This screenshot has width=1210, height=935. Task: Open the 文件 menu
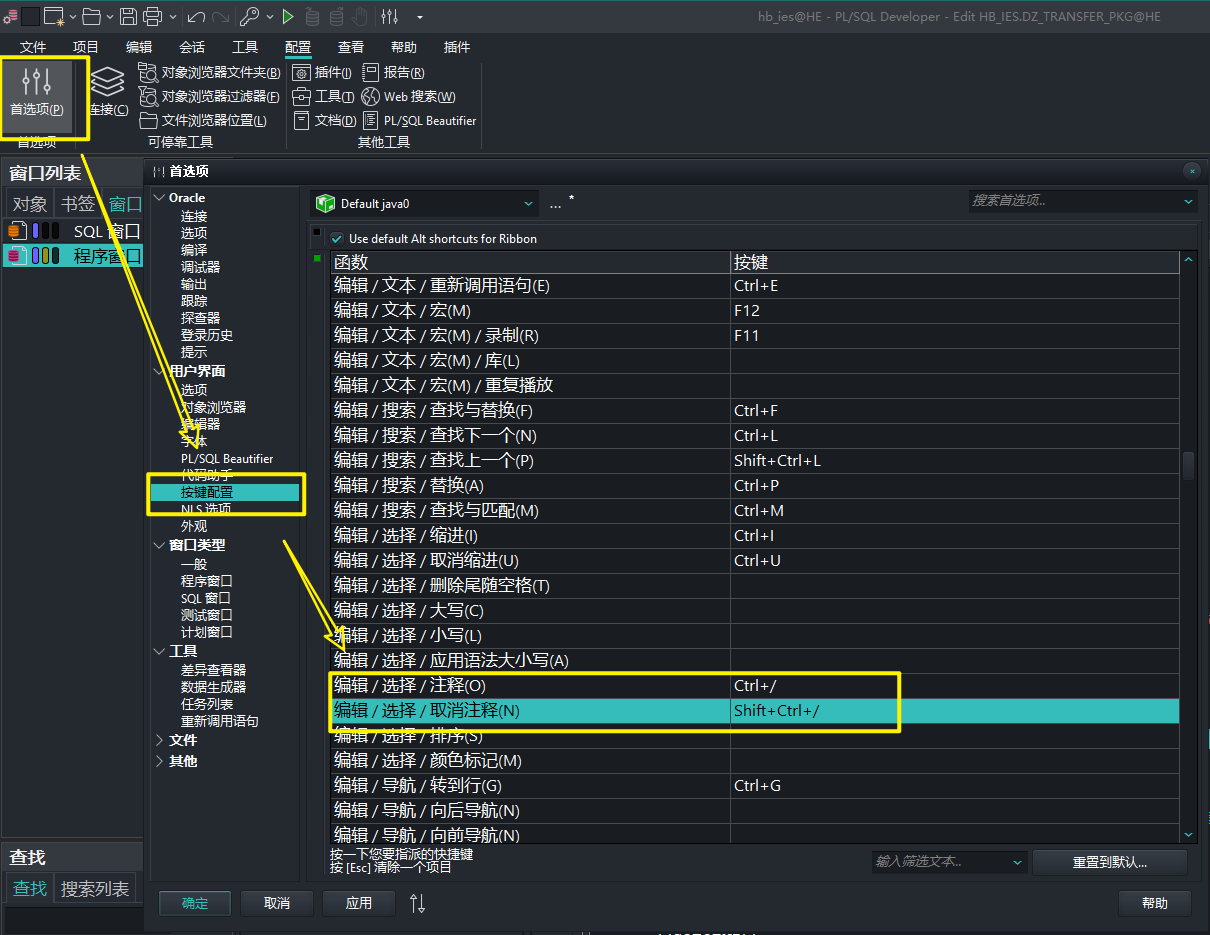pyautogui.click(x=33, y=47)
